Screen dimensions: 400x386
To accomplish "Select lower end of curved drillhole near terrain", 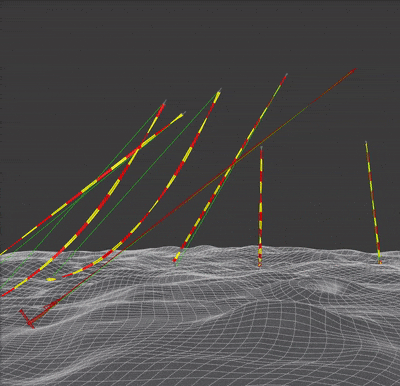I will (x=66, y=276).
